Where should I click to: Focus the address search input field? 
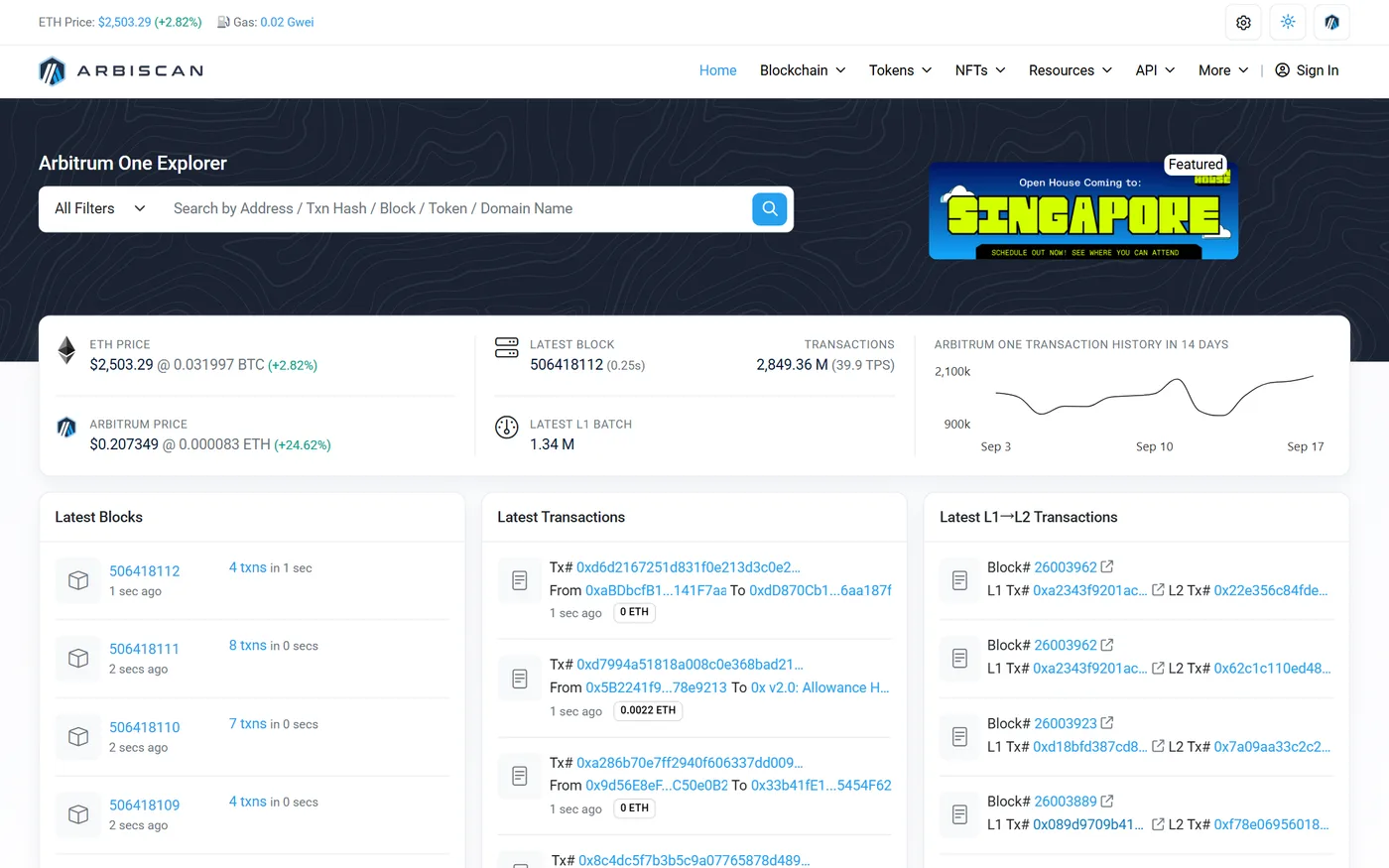(456, 208)
